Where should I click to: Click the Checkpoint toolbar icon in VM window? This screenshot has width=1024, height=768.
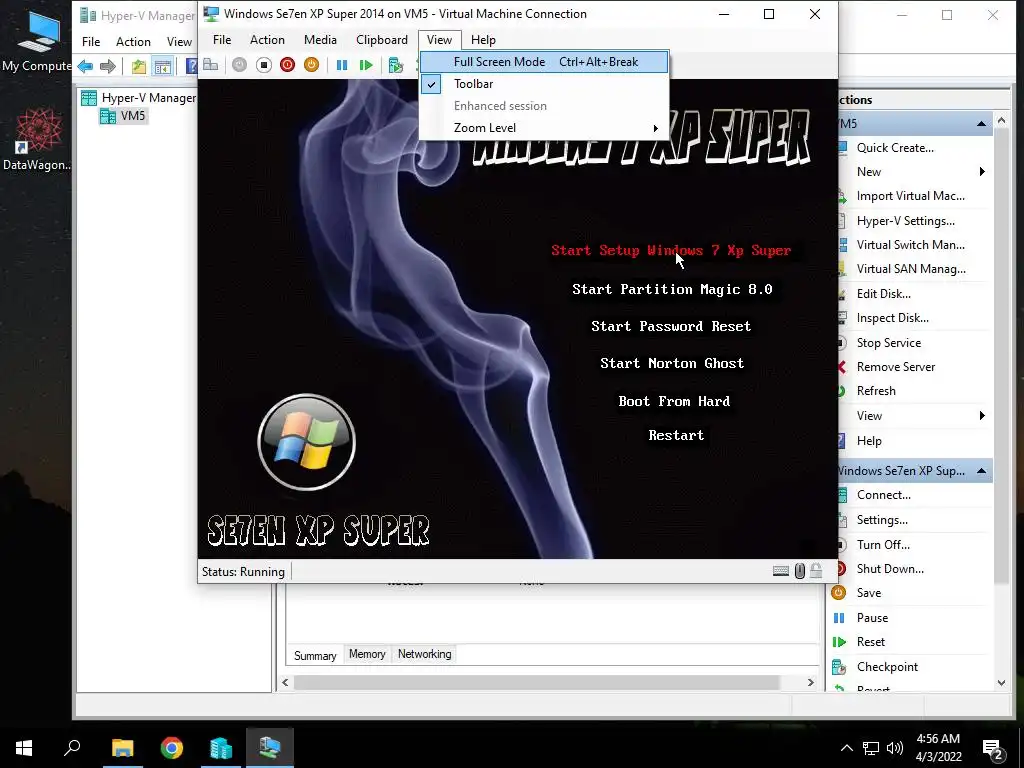(396, 65)
